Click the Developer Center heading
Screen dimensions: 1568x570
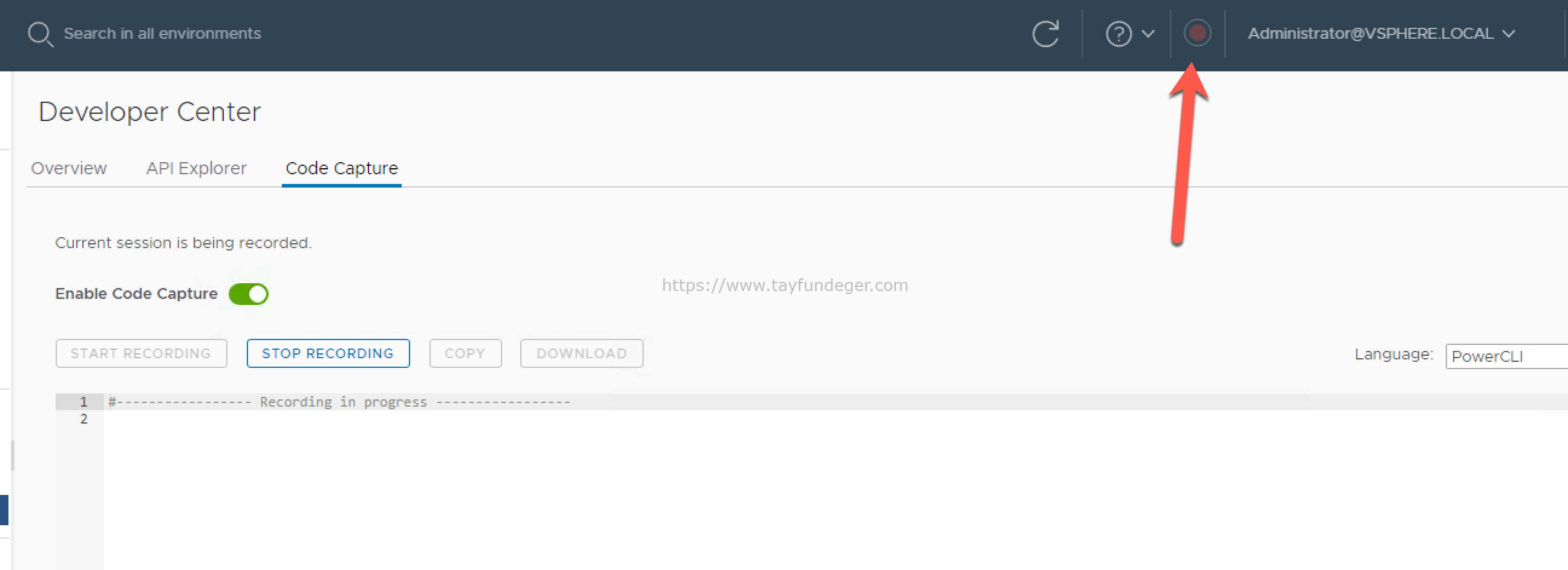(150, 112)
